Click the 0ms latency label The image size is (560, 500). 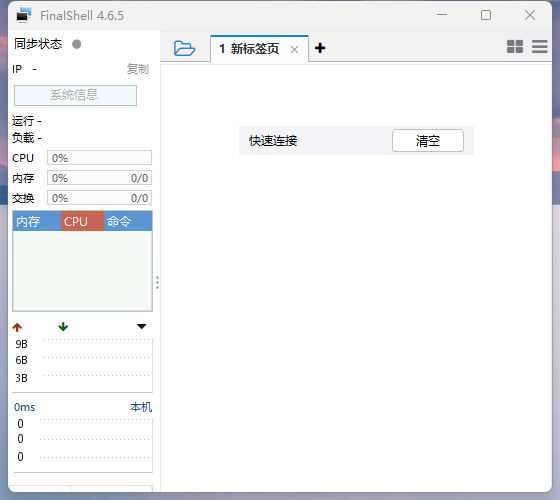tap(25, 407)
